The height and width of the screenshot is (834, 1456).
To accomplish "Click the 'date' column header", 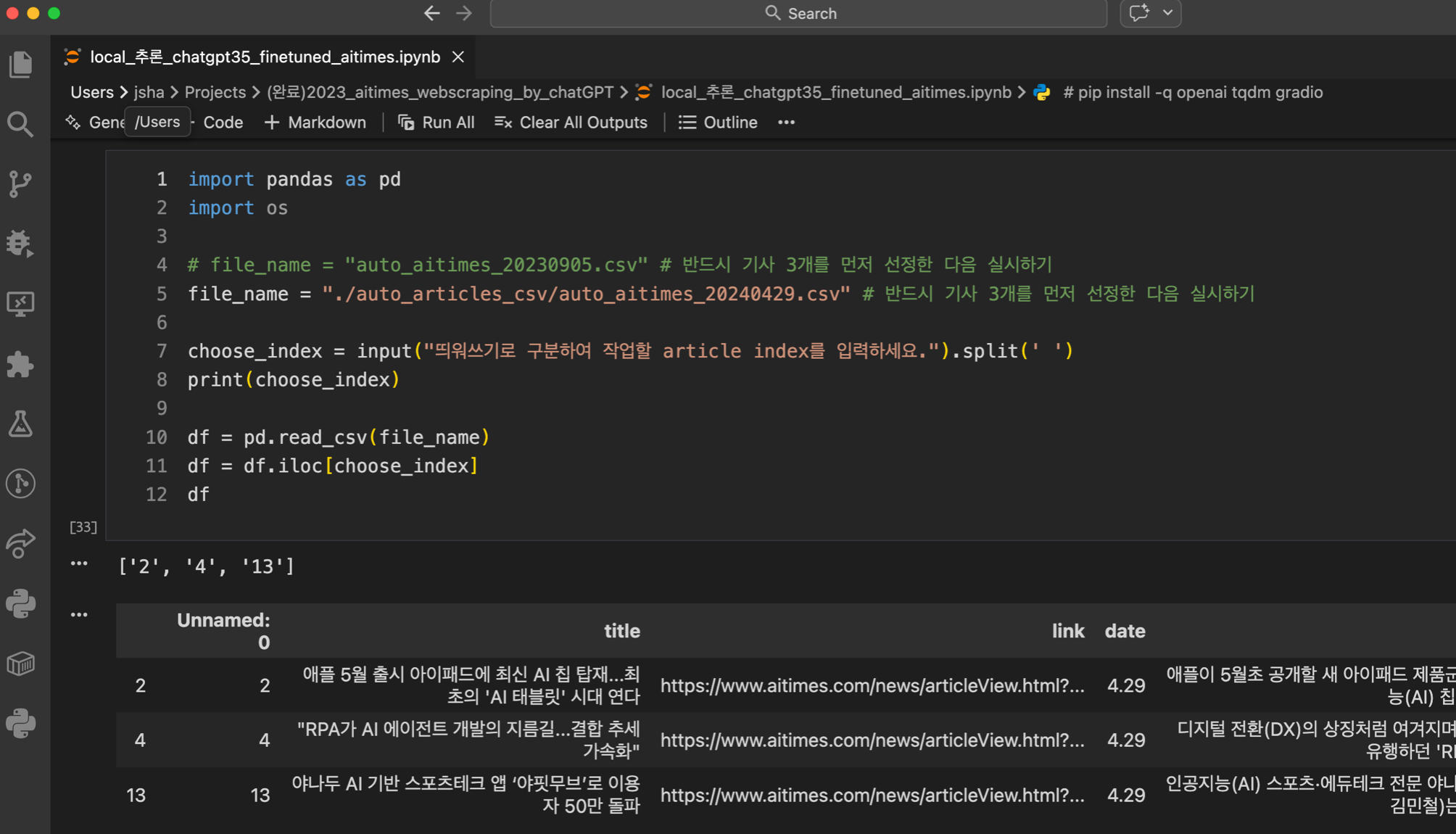I will point(1125,631).
